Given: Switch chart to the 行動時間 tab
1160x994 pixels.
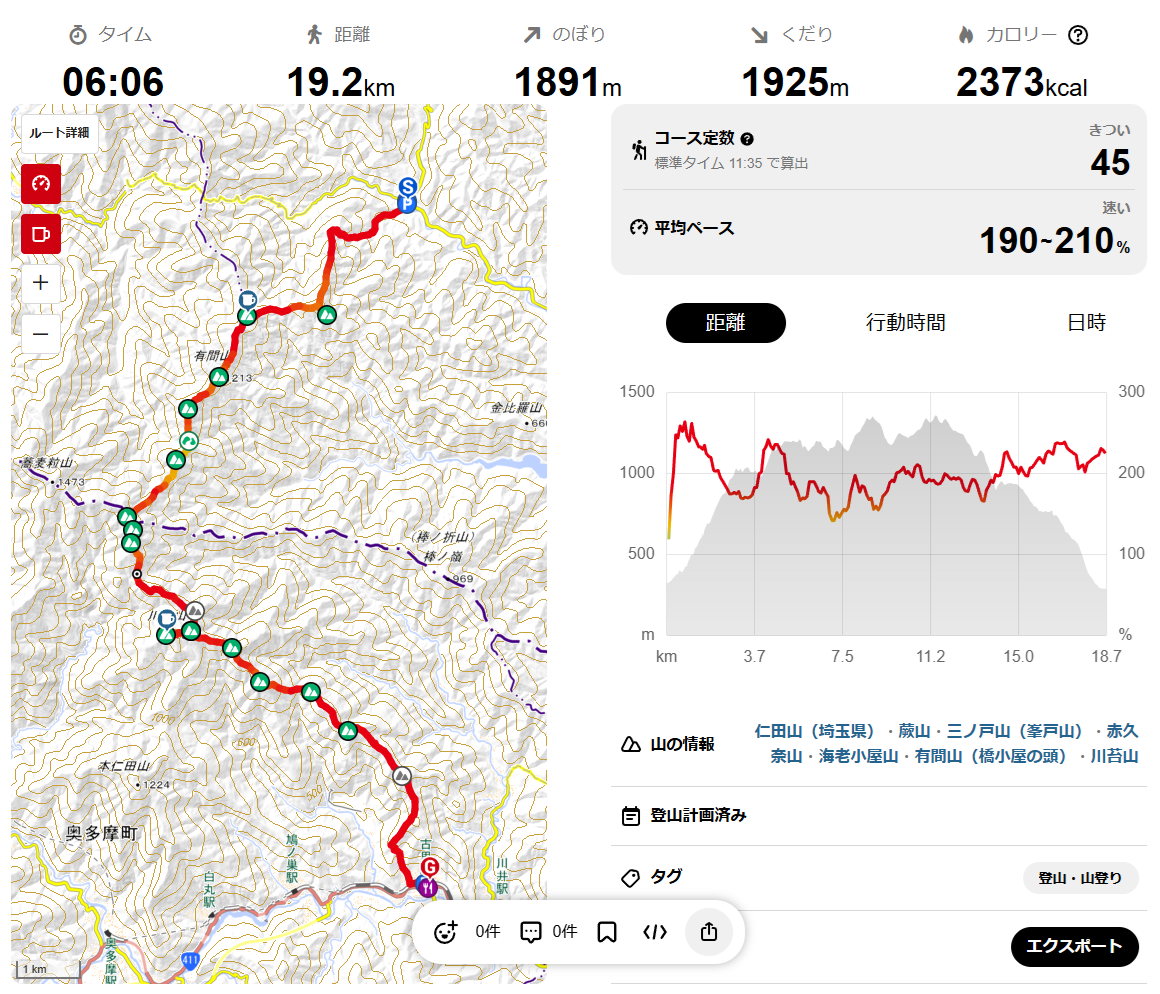Looking at the screenshot, I should pyautogui.click(x=905, y=323).
